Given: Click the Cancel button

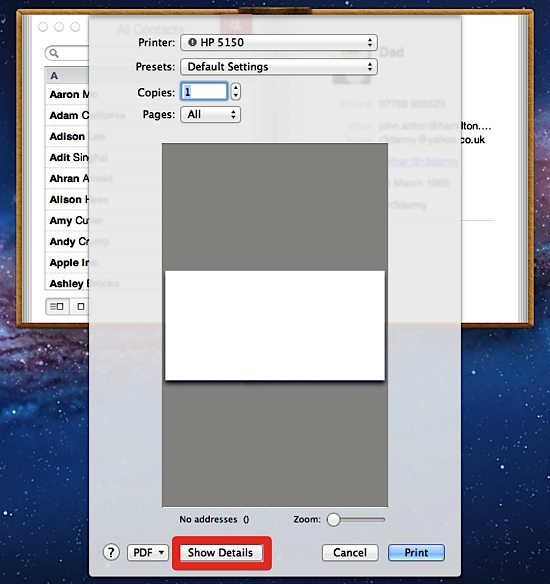Looking at the screenshot, I should (x=350, y=552).
